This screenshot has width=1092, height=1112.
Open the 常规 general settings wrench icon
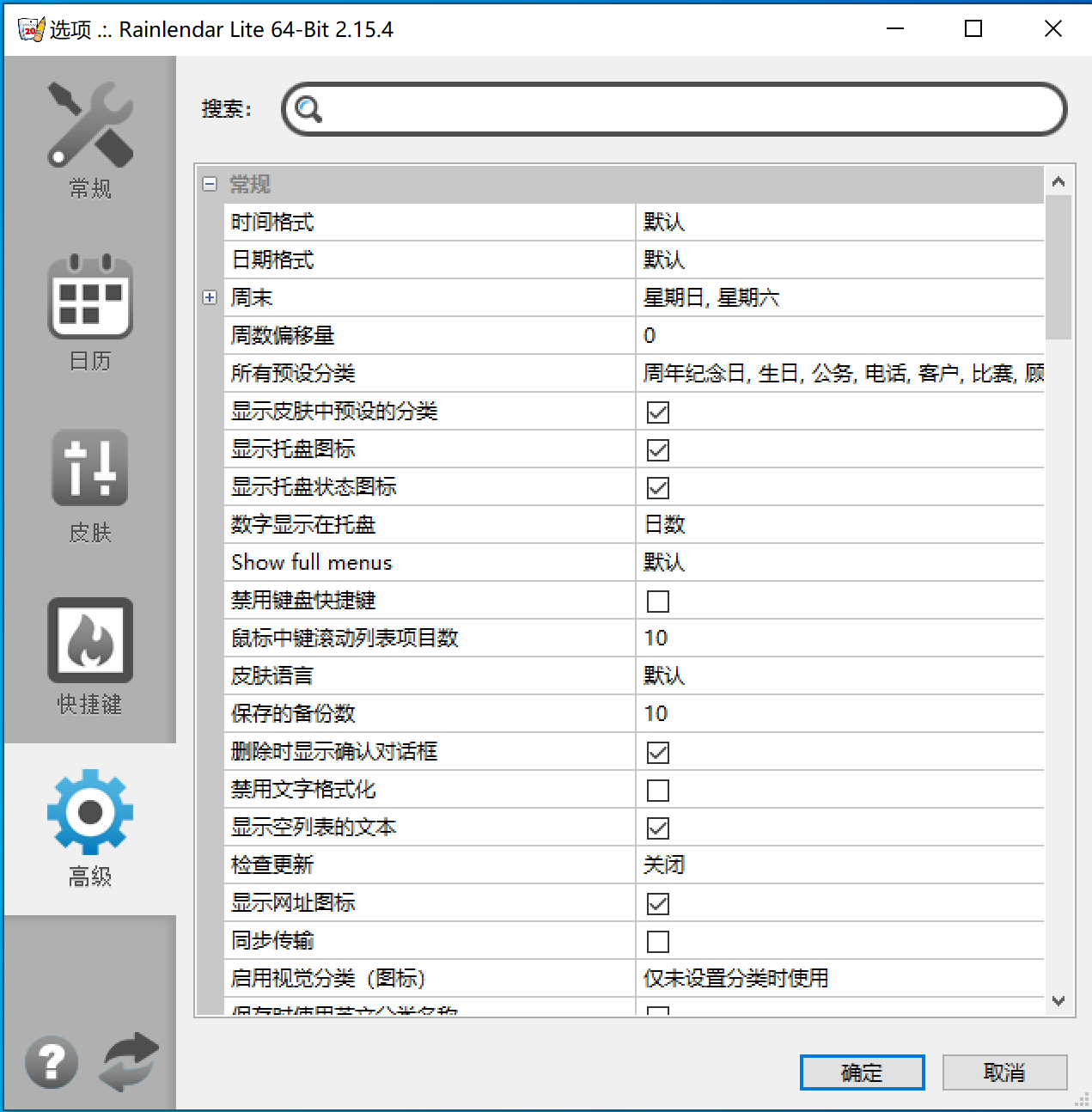(x=90, y=125)
